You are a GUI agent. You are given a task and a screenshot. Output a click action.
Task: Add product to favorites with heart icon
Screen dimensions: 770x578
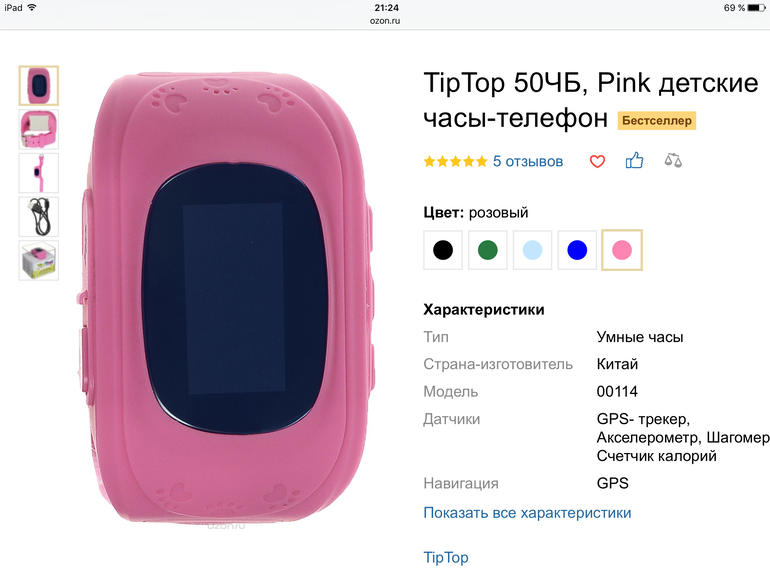click(597, 161)
